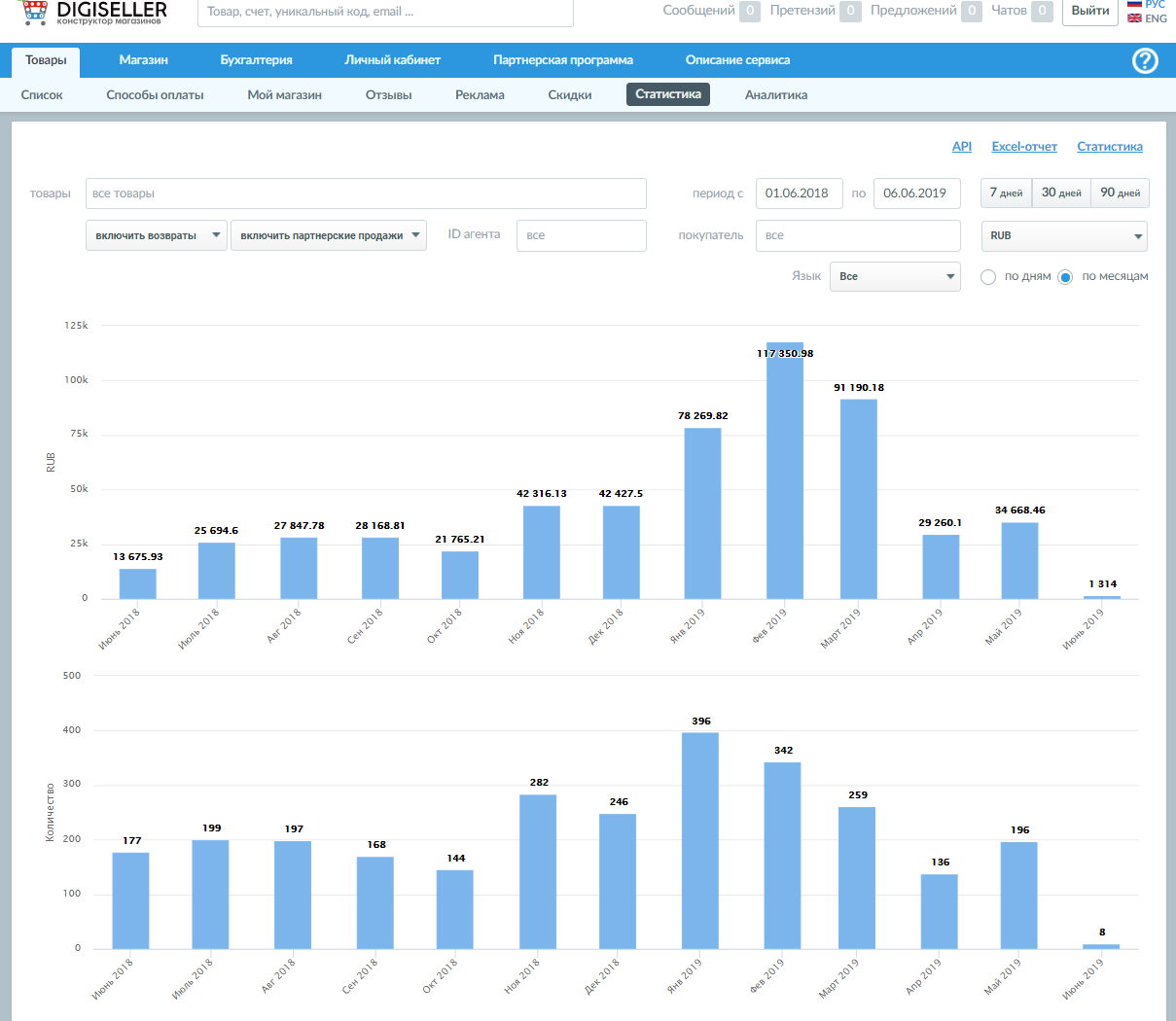Open the 'Бухгалтерия' main menu tab
The image size is (1176, 1021).
pyautogui.click(x=256, y=60)
